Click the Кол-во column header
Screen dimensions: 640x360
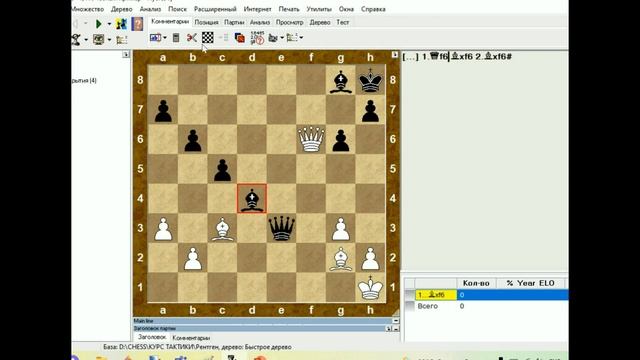476,283
